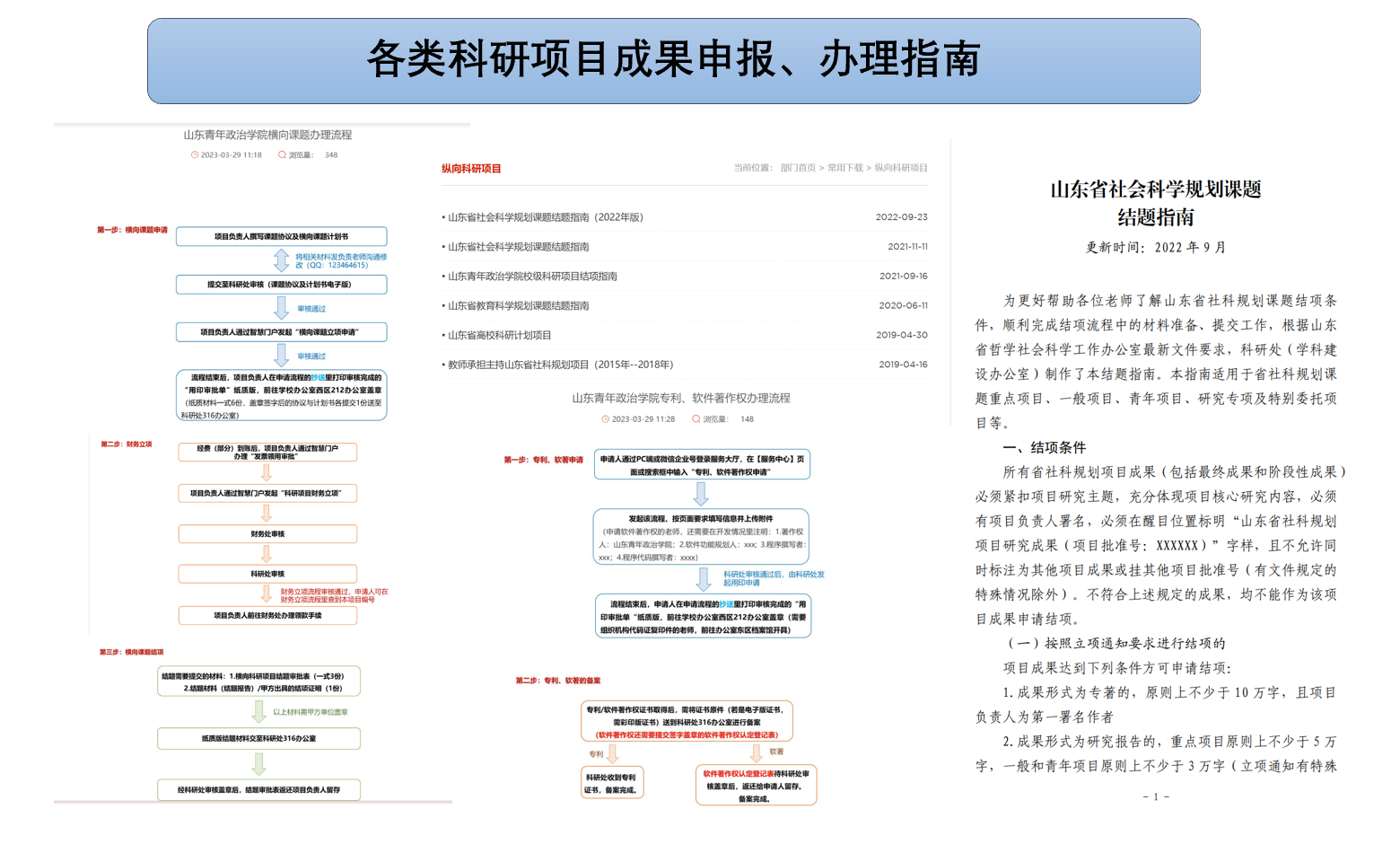Open 山东青年政治学院校级科研项目结项指南 link

pos(532,277)
